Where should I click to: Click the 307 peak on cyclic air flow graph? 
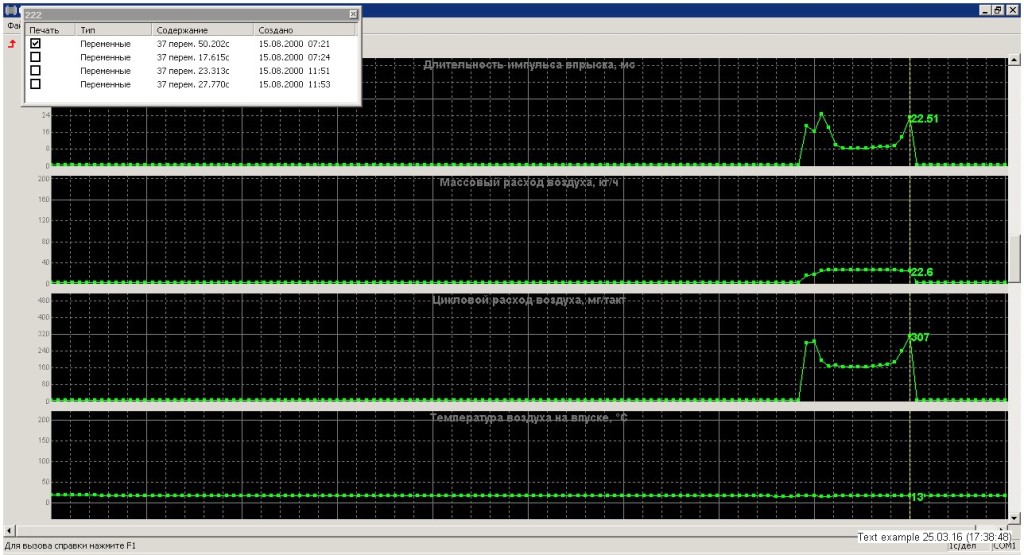pyautogui.click(x=910, y=337)
